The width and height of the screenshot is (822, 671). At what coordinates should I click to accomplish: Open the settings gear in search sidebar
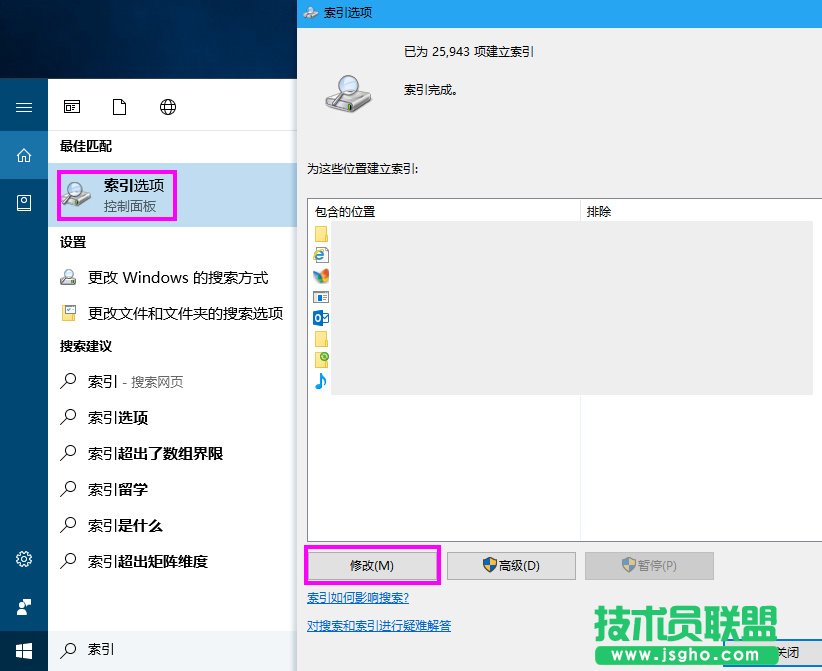click(x=23, y=560)
